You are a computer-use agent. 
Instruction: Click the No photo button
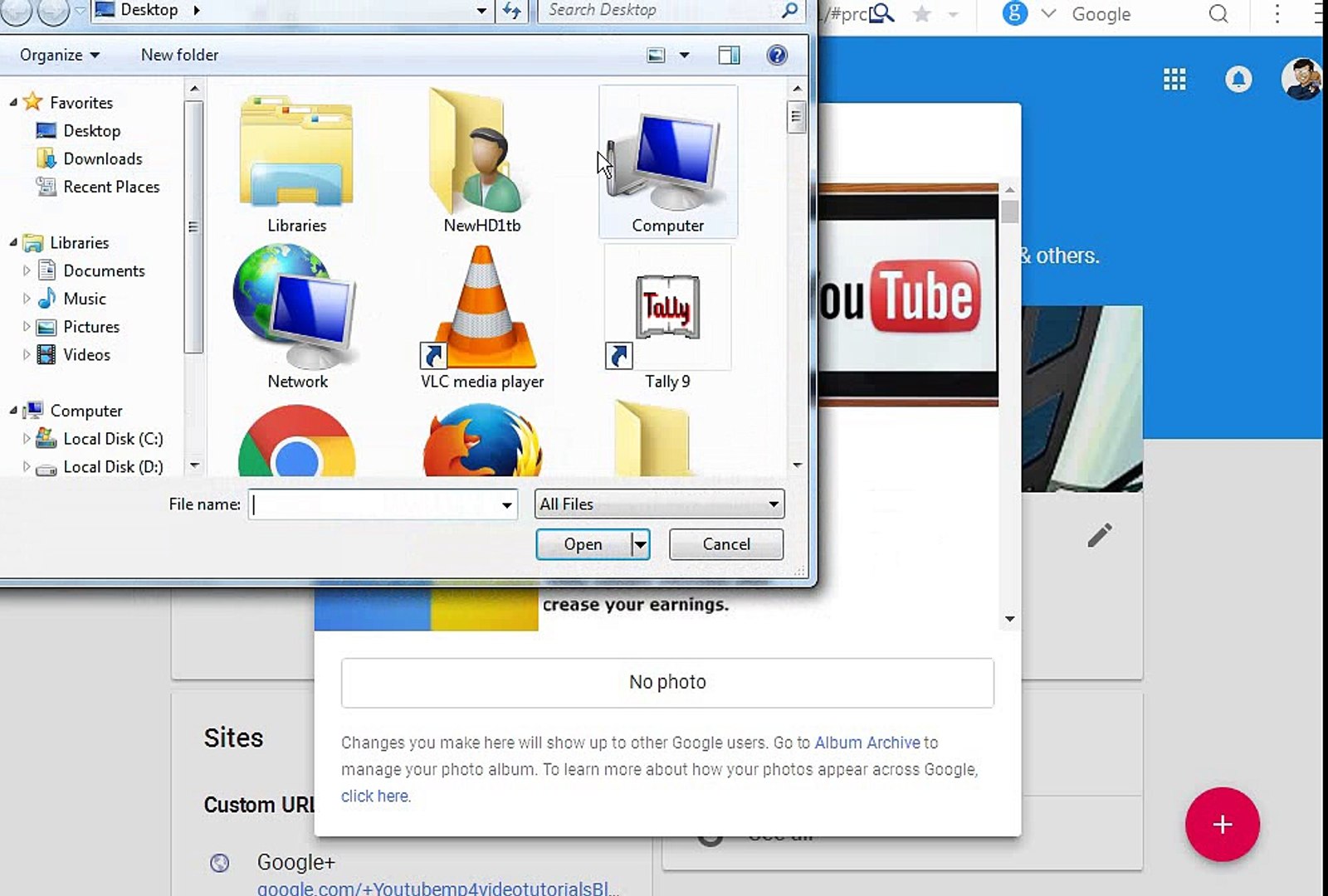pos(667,682)
